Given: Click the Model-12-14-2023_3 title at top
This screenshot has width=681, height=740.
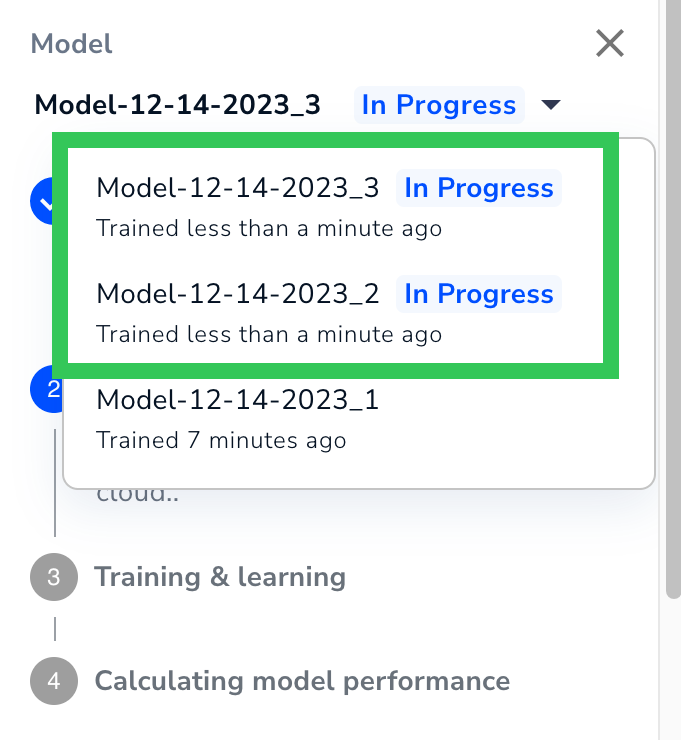Looking at the screenshot, I should 177,105.
